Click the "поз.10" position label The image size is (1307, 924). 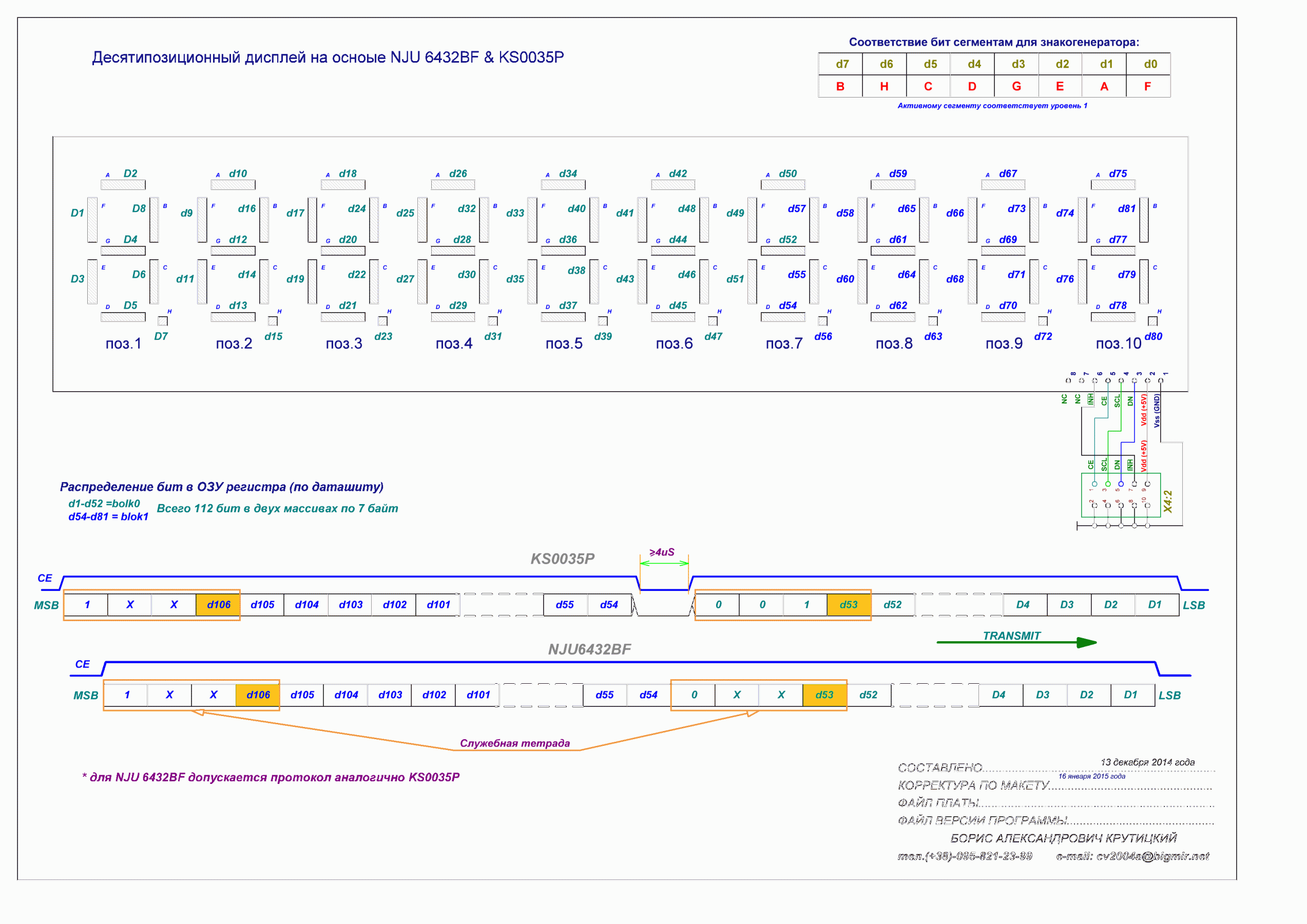(1119, 344)
